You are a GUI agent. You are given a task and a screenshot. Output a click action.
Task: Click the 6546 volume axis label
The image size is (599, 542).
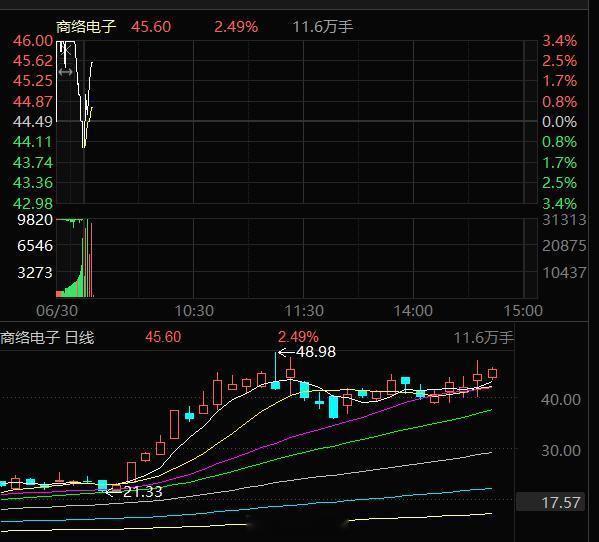click(35, 246)
